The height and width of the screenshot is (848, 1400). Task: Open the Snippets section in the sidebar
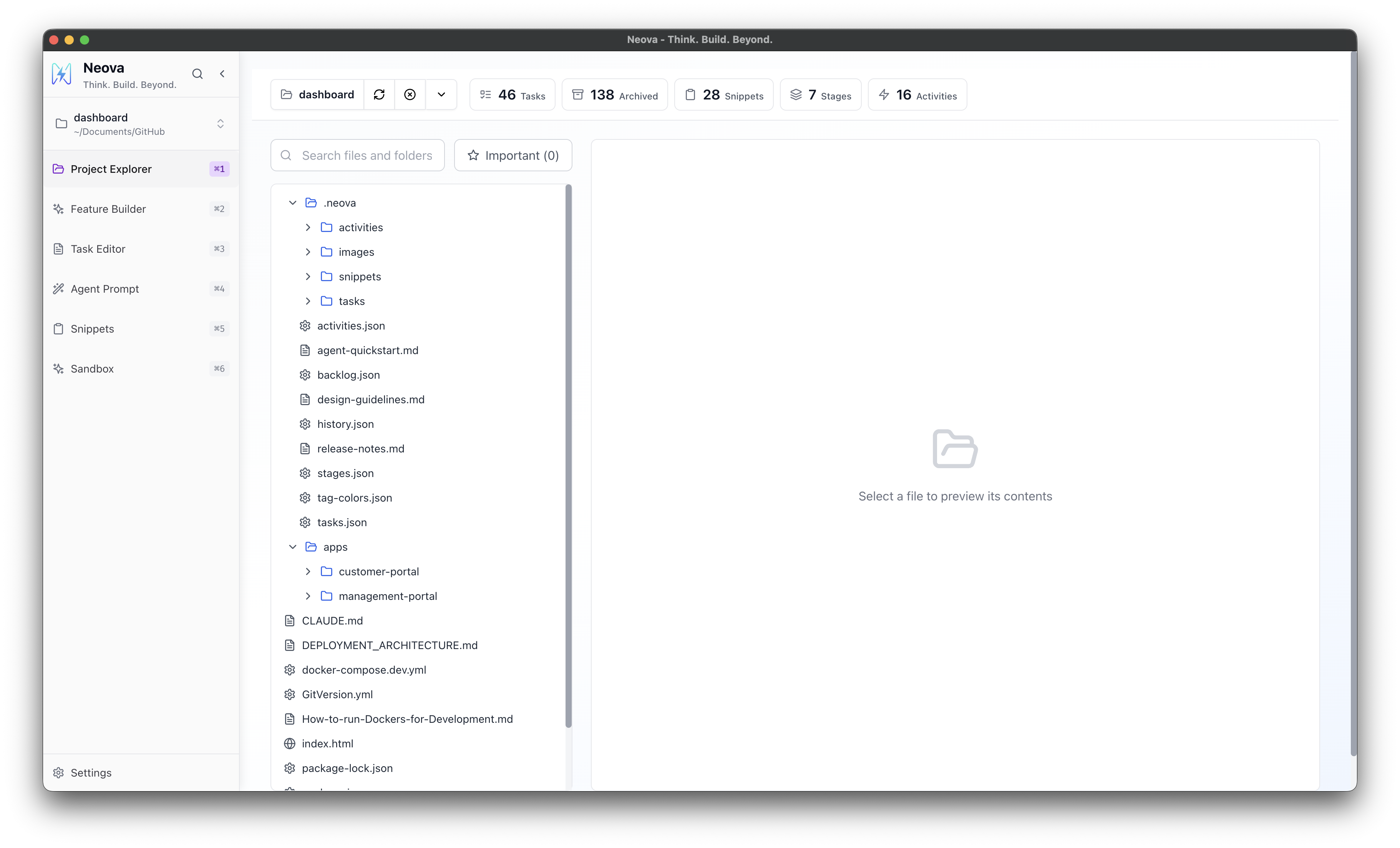92,328
